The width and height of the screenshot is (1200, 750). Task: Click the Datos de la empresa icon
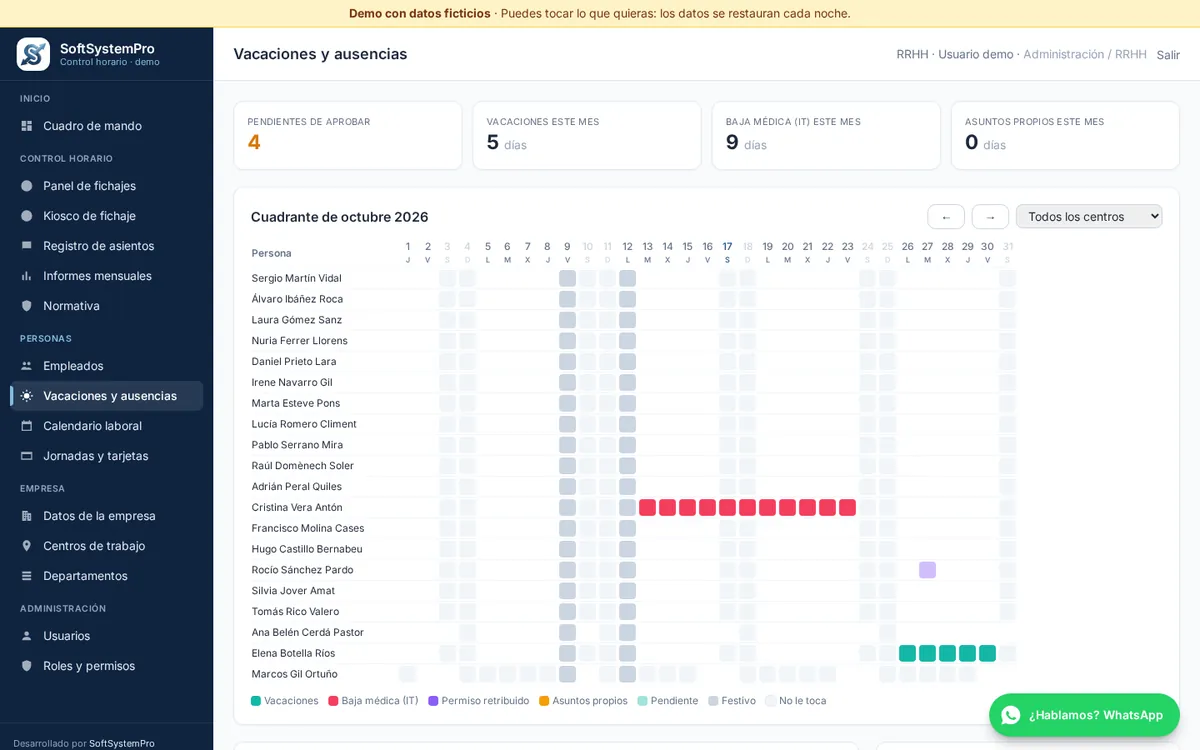point(27,516)
